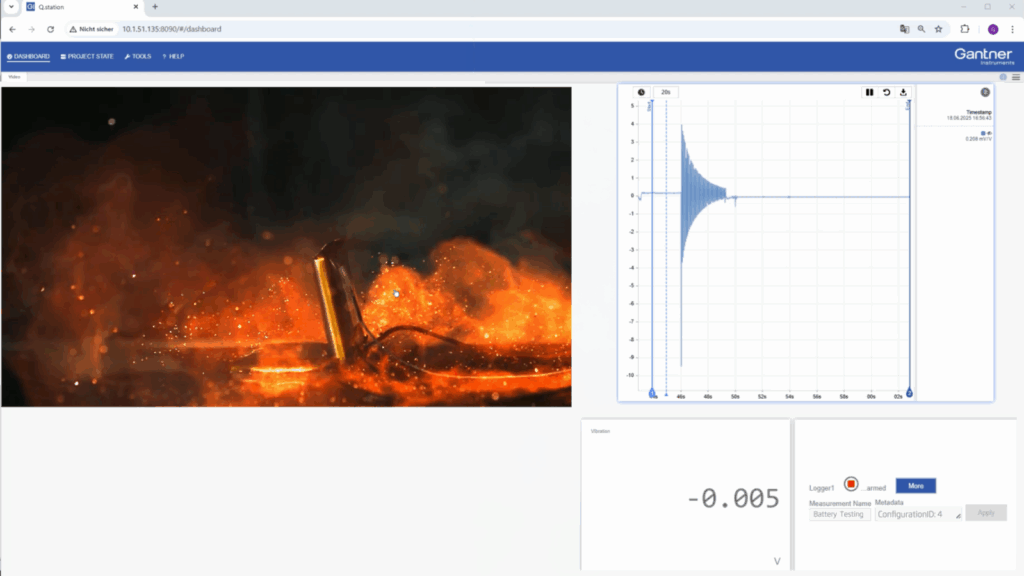Screen dimensions: 1024x576
Task: Click the Gantner Instruments logo
Action: click(x=984, y=56)
